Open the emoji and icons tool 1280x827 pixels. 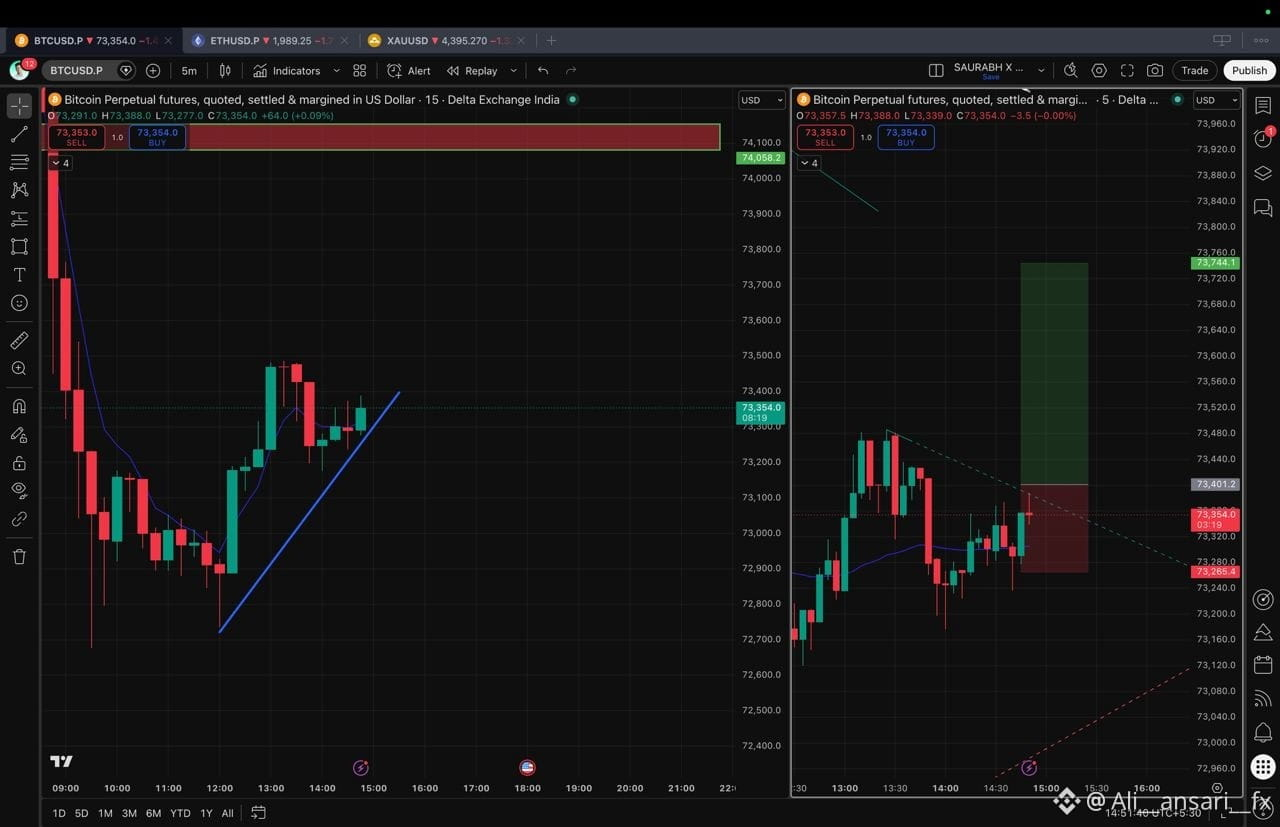click(x=19, y=303)
